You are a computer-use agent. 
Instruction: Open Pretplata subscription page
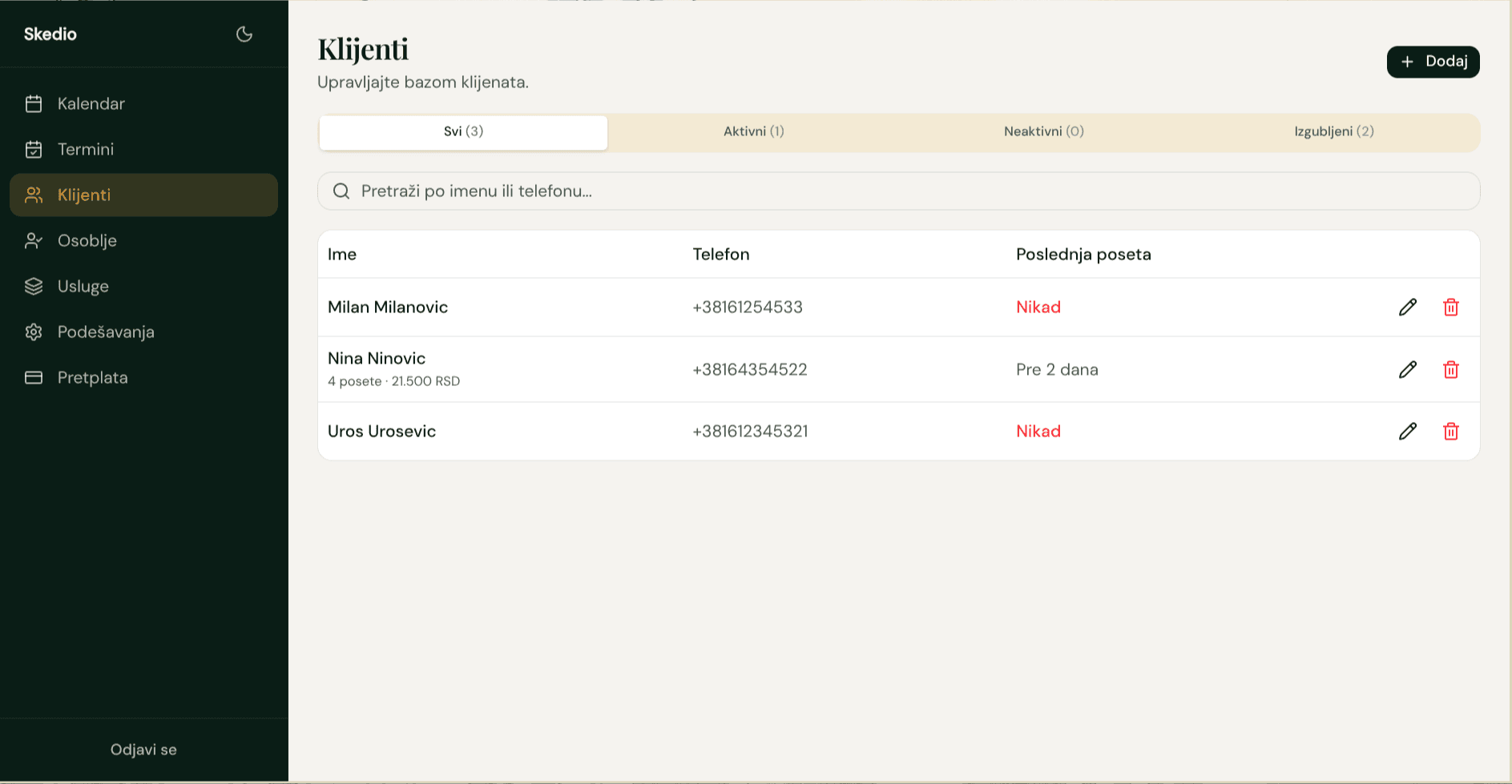tap(143, 377)
